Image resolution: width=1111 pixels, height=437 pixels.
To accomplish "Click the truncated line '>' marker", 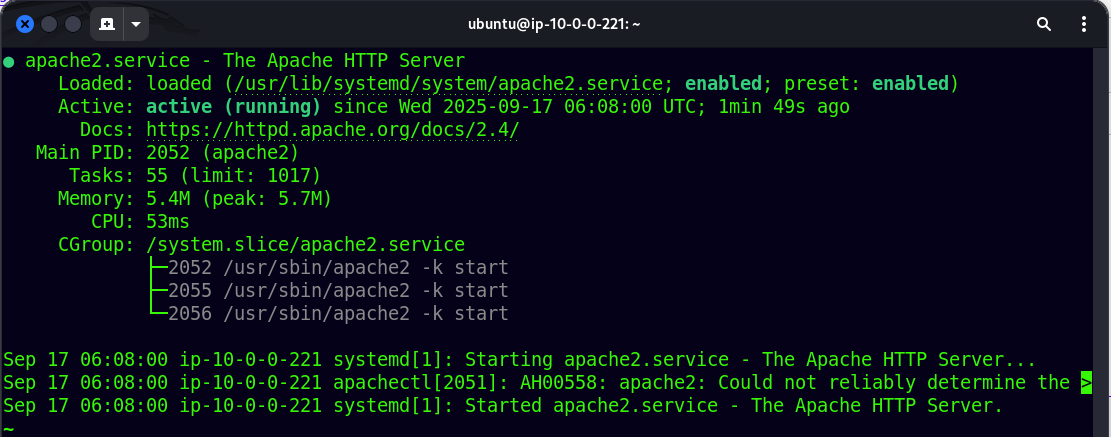I will 1086,383.
